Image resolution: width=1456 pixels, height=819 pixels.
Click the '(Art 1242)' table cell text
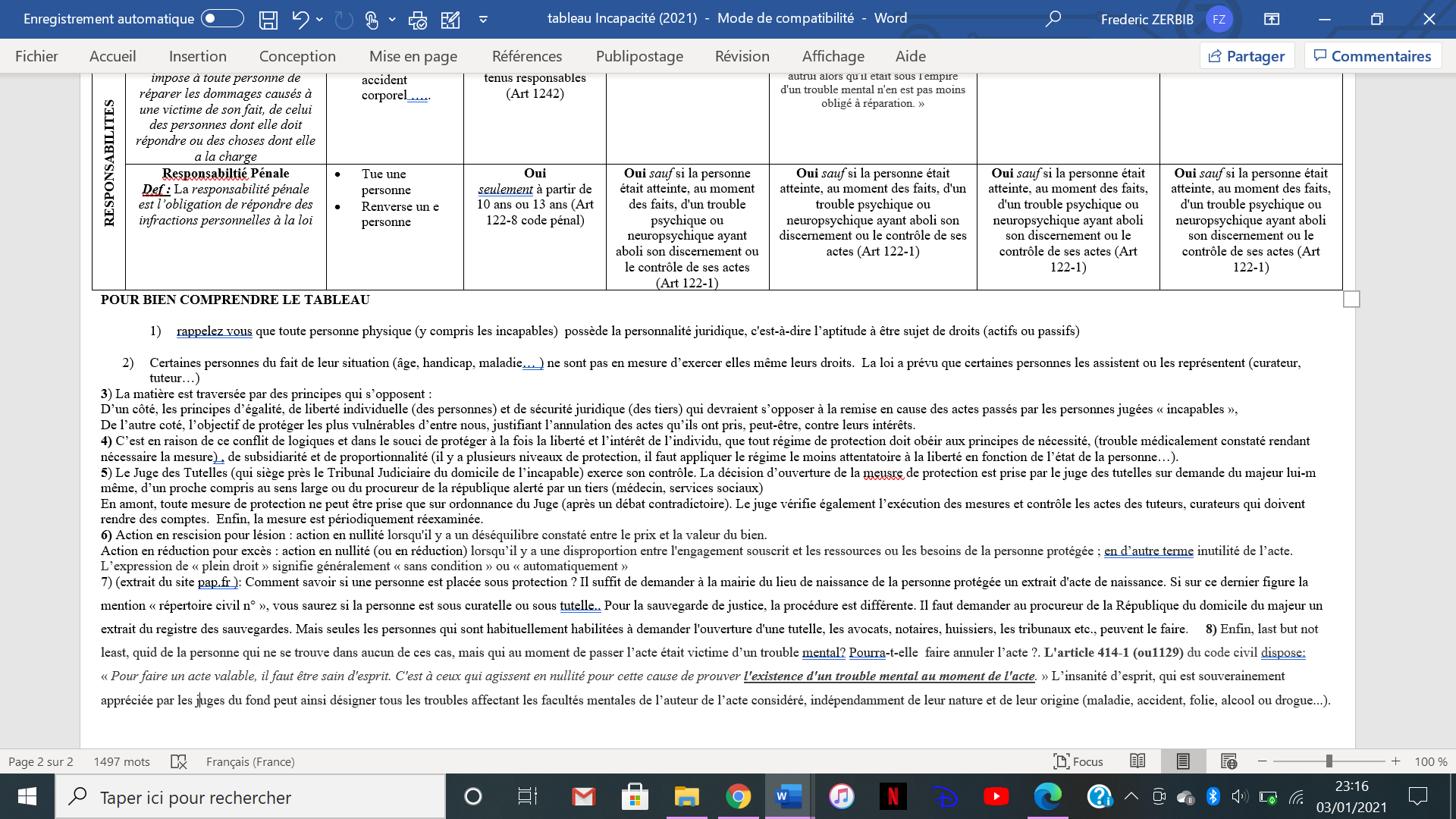click(535, 93)
